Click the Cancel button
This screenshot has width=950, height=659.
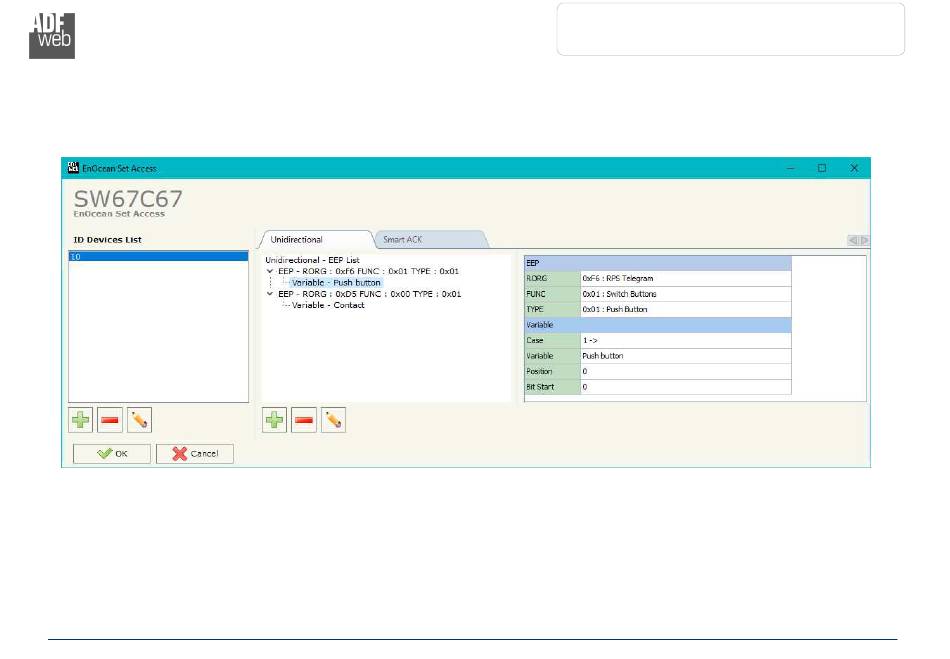click(x=194, y=454)
